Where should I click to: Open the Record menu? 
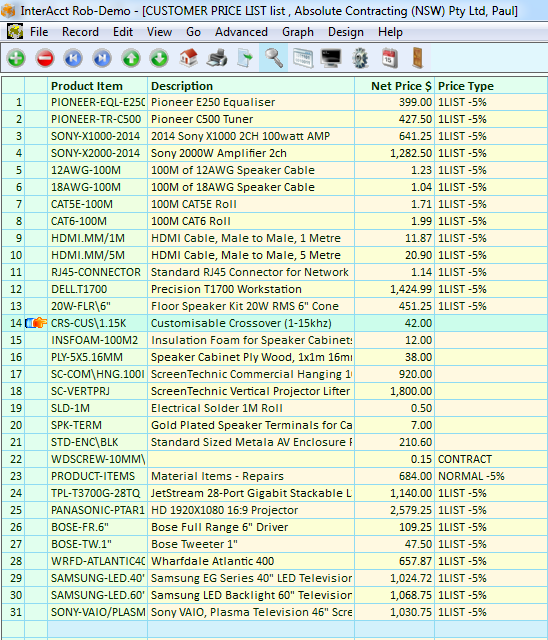pyautogui.click(x=80, y=32)
